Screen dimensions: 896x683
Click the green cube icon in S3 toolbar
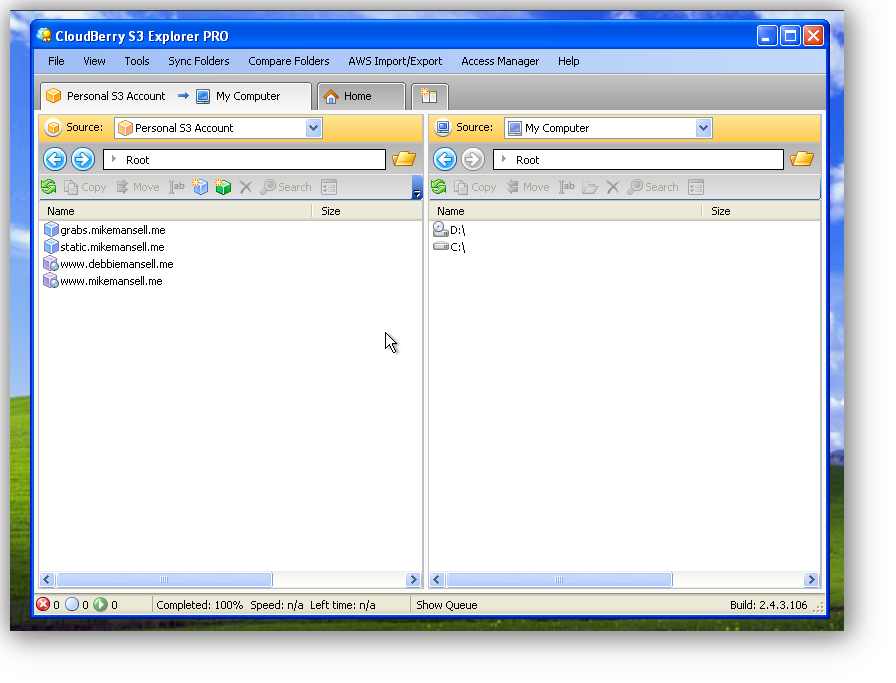tap(223, 187)
